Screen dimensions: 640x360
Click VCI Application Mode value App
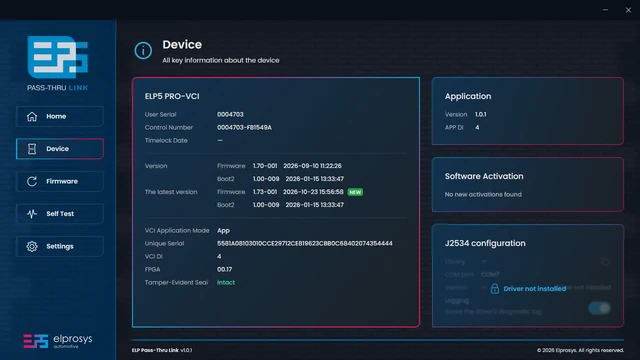(223, 231)
